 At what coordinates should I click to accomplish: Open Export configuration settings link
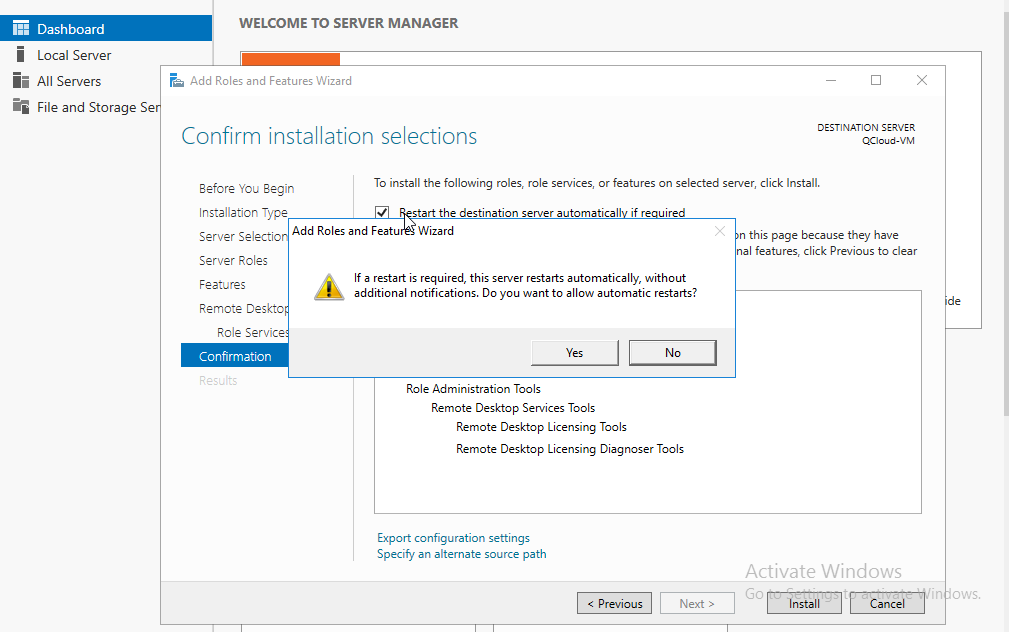pos(453,537)
